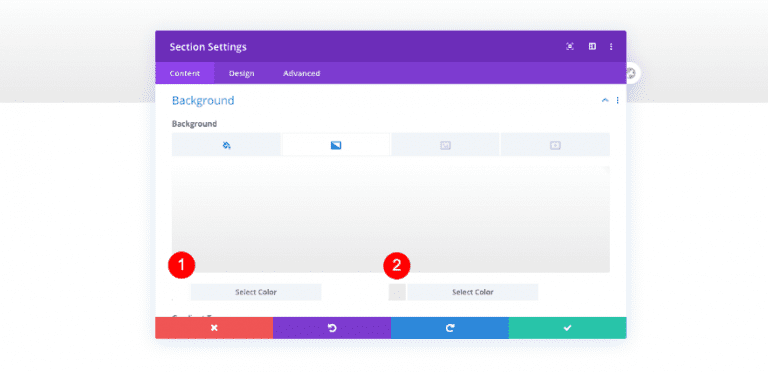Click the second gradient Select Color button
768x372 pixels.
(x=473, y=292)
